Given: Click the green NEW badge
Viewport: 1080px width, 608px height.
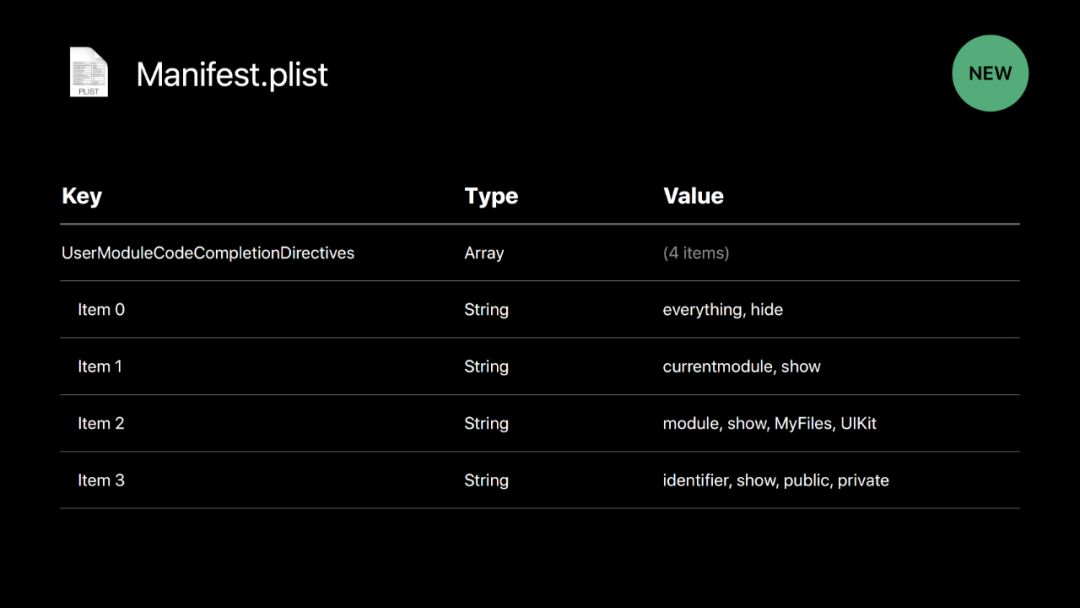Looking at the screenshot, I should (989, 73).
